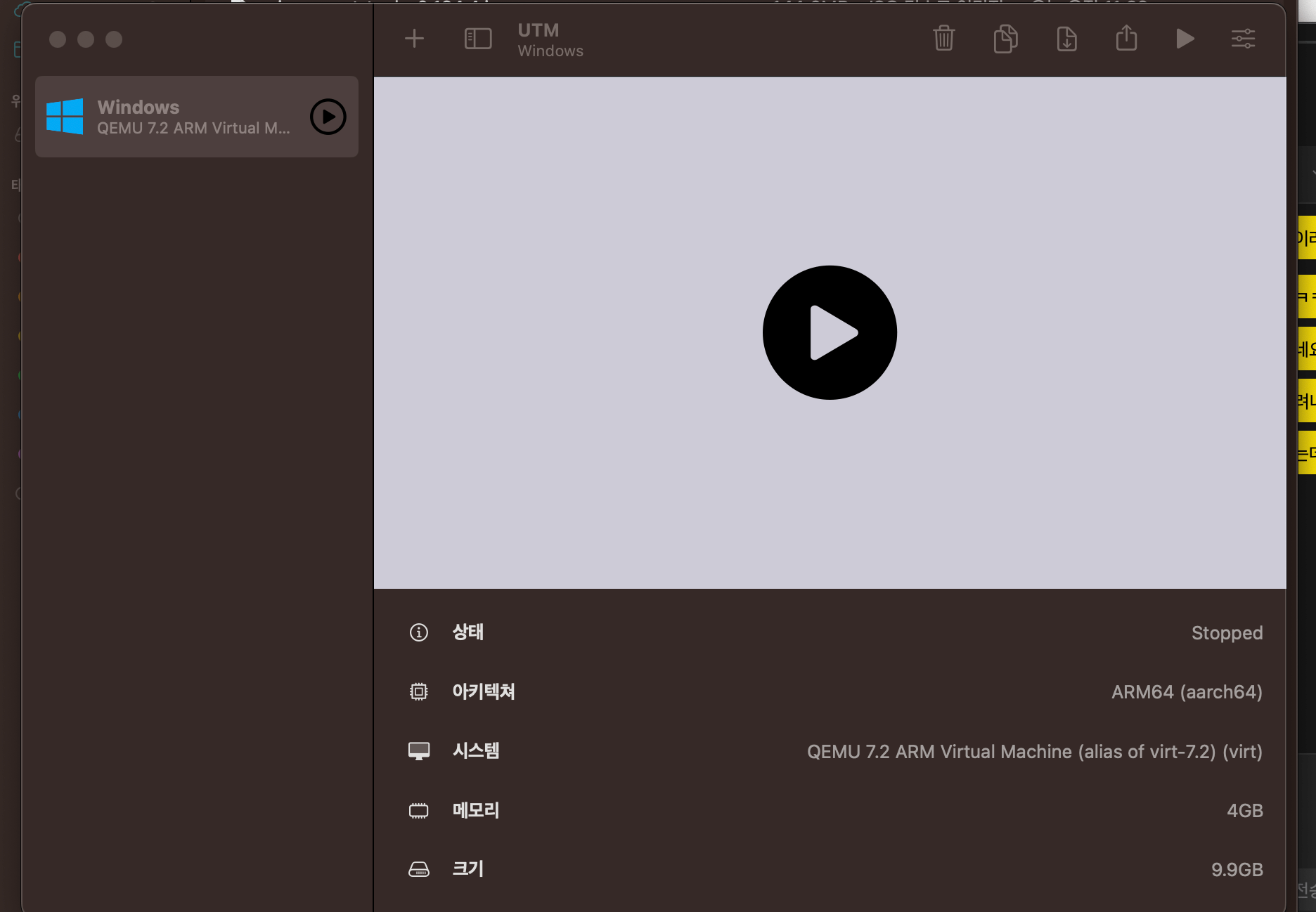Export the Windows VM with the download icon

point(1066,39)
